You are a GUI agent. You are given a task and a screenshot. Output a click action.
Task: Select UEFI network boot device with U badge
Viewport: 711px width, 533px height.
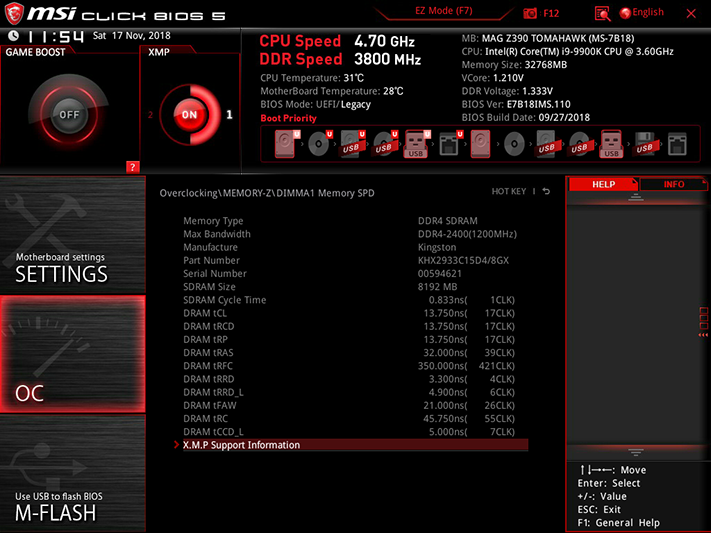[450, 144]
